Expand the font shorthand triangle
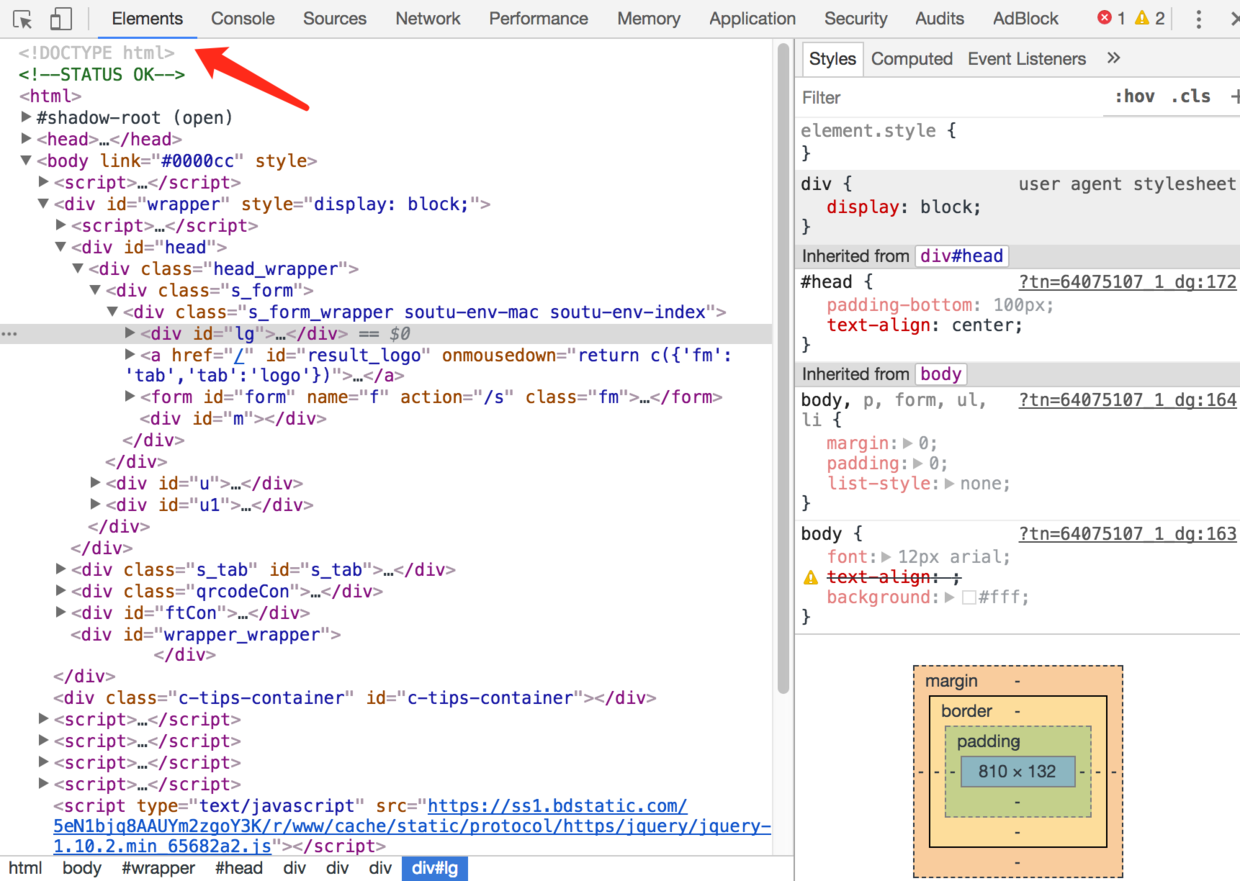 [x=886, y=557]
